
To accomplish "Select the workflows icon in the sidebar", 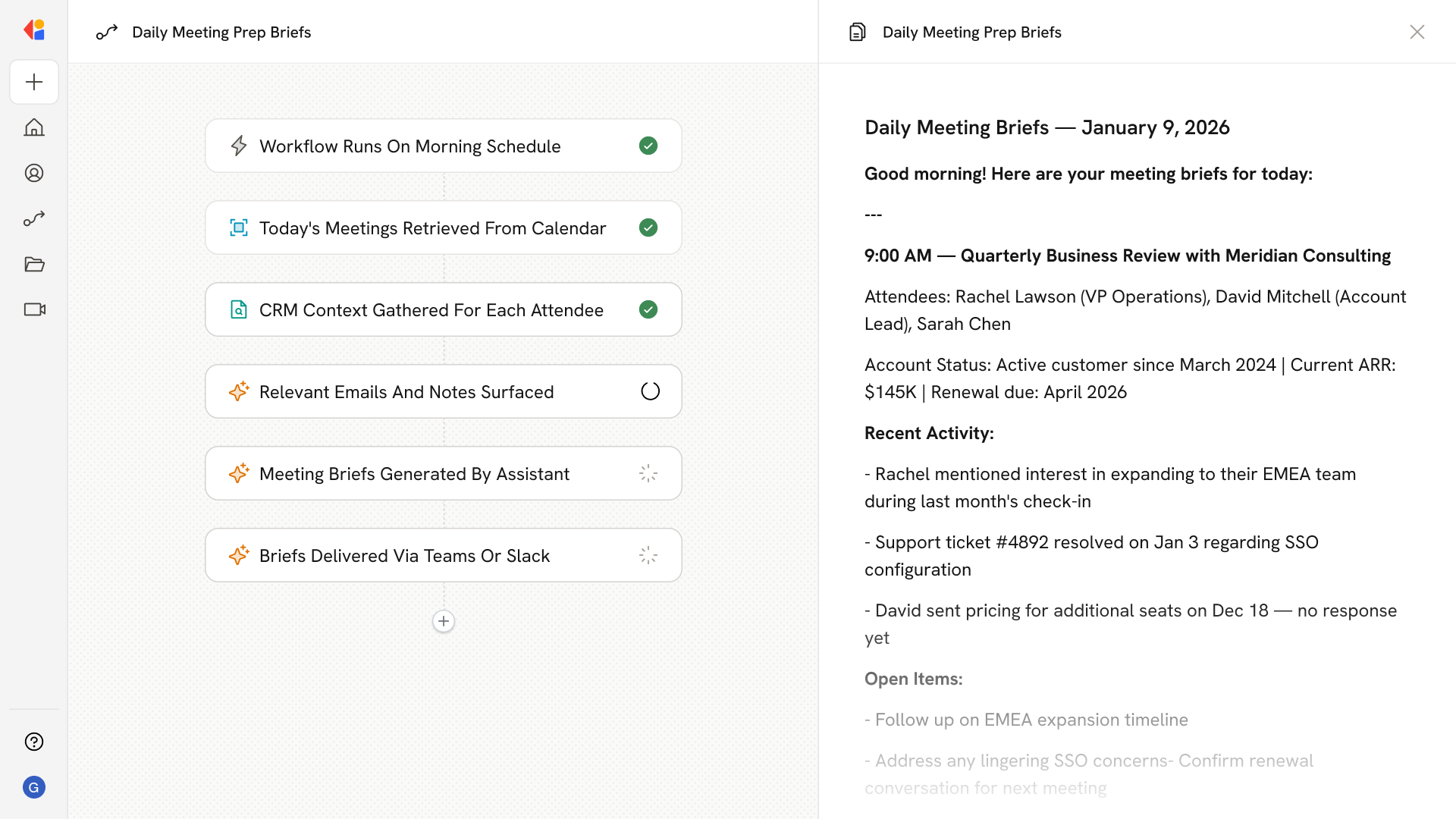I will pyautogui.click(x=33, y=218).
